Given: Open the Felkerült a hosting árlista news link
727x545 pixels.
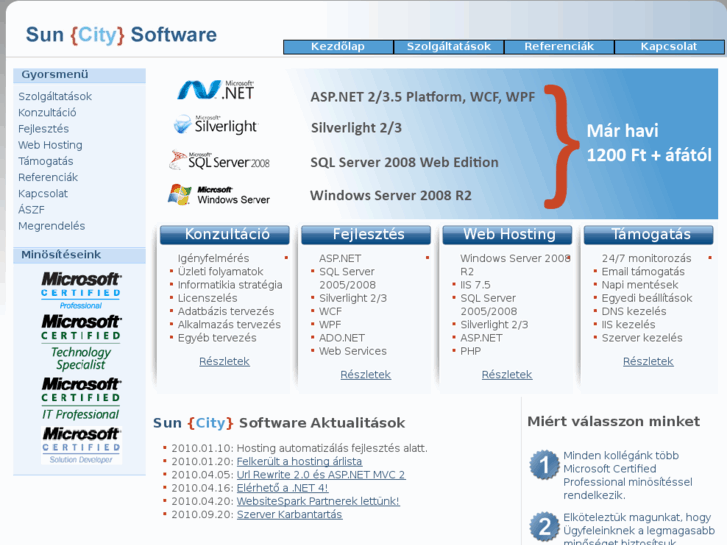Looking at the screenshot, I should [x=299, y=462].
